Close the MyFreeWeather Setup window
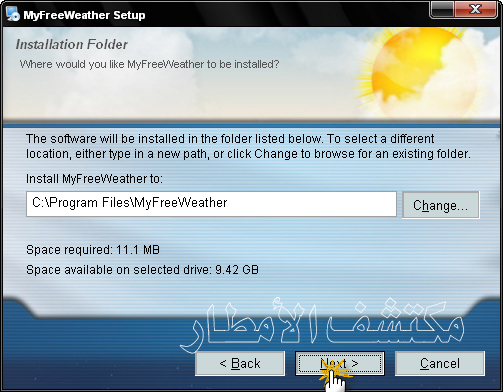 point(477,9)
